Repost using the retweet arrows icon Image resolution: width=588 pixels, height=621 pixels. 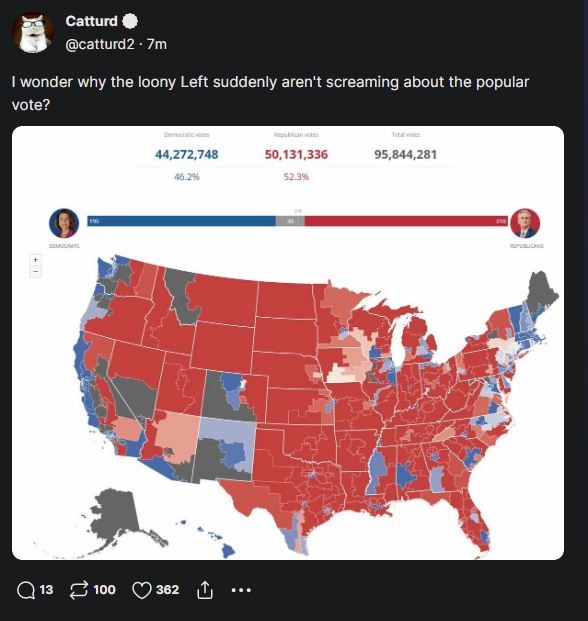click(x=78, y=590)
